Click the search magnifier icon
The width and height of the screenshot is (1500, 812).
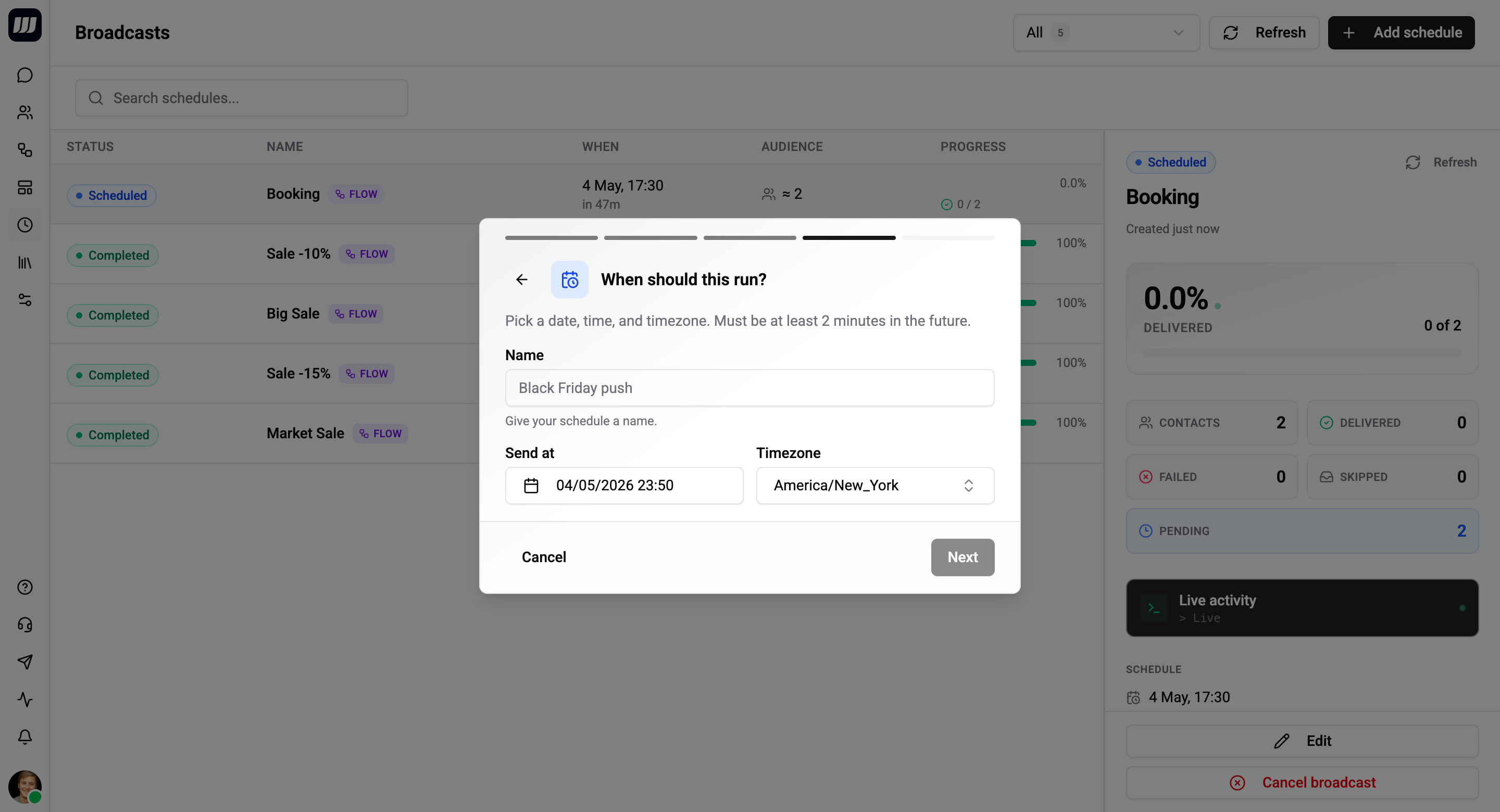96,98
